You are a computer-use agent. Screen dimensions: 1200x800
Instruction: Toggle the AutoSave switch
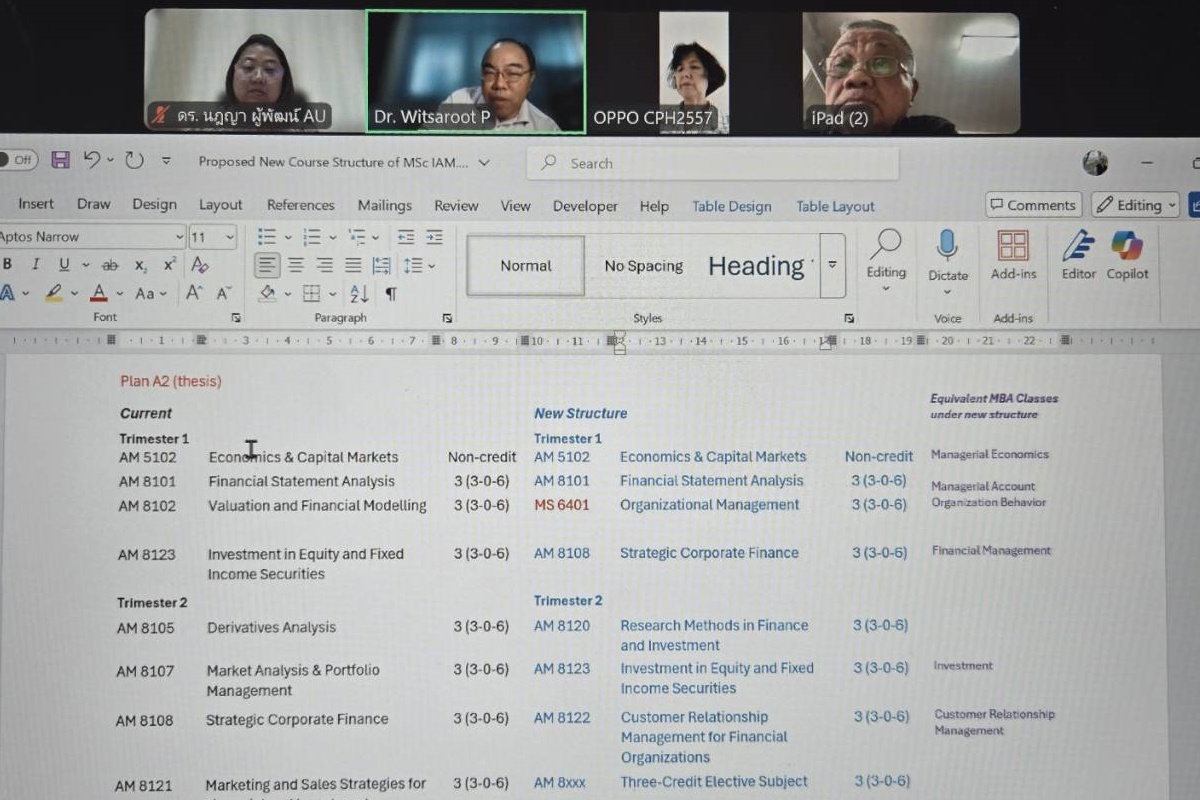pos(18,160)
